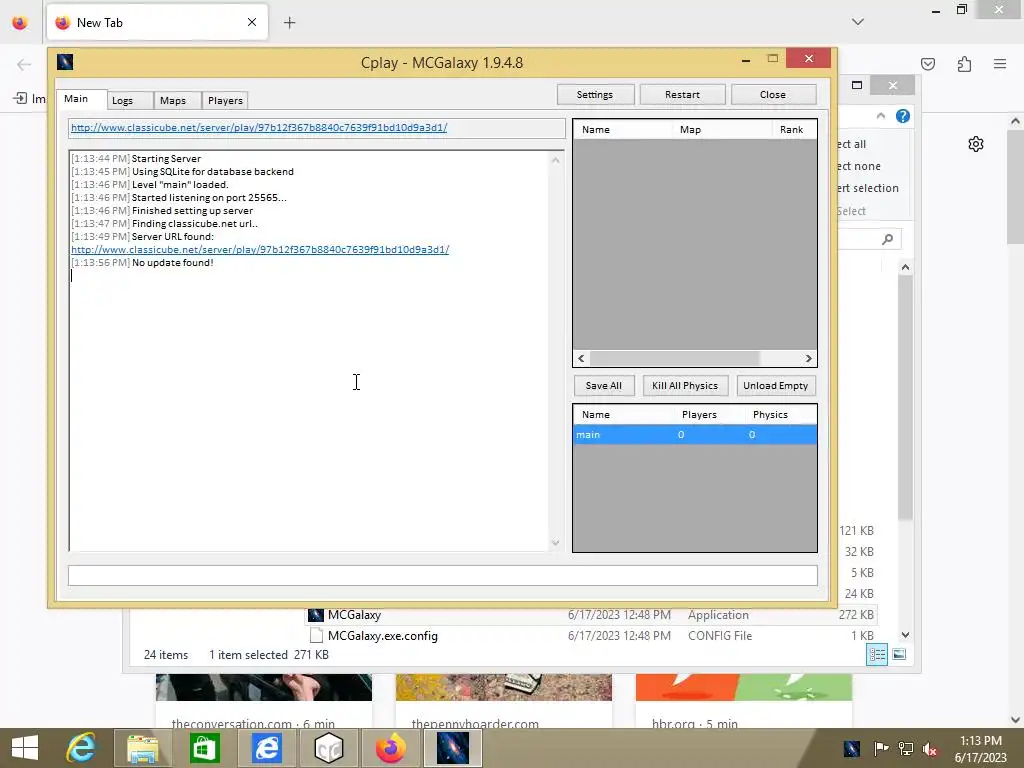Switch to Firefox from taskbar
The width and height of the screenshot is (1024, 768).
pyautogui.click(x=391, y=748)
